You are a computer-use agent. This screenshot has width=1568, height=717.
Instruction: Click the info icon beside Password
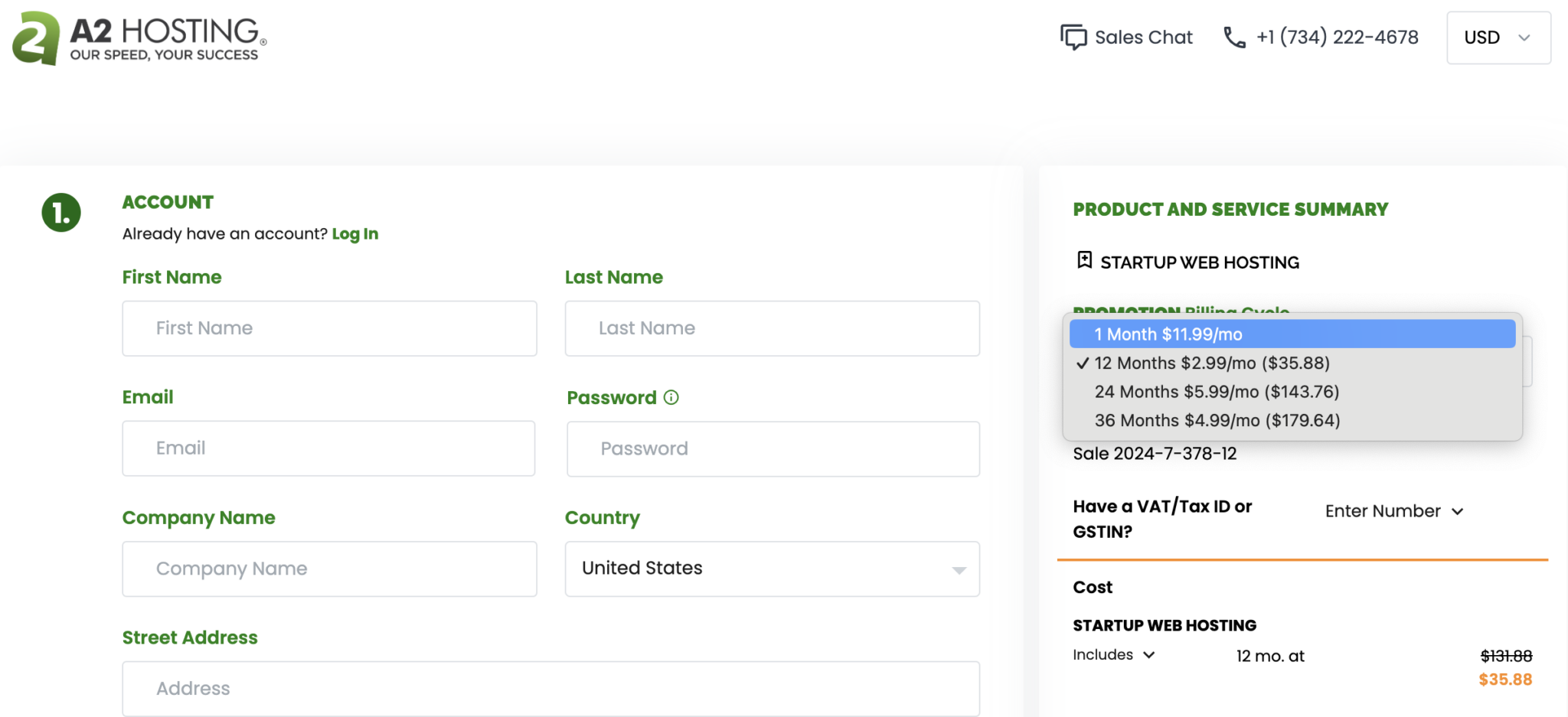tap(671, 397)
